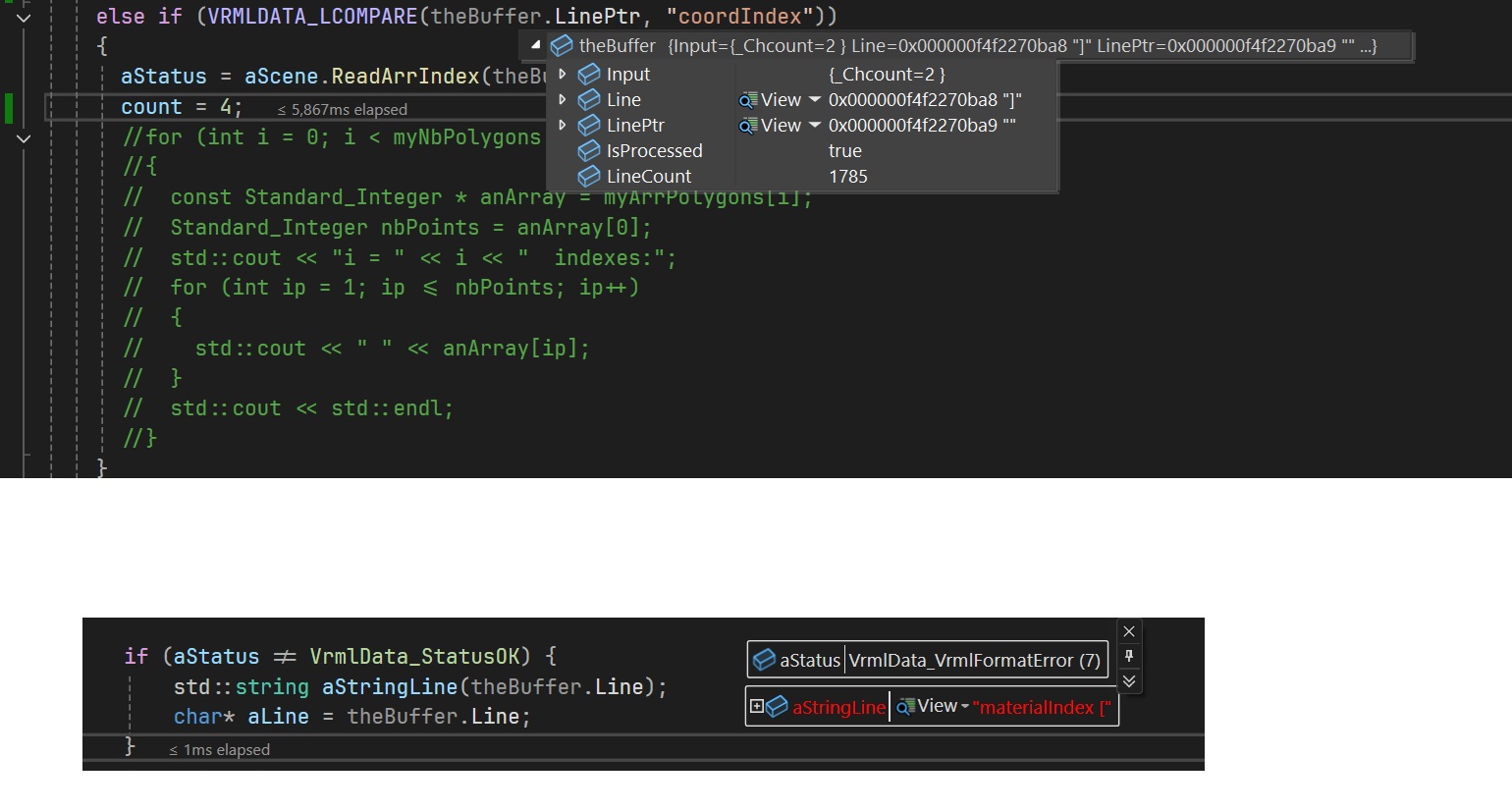Screen dimensions: 1512x811
Task: Open the View visualizer for Line
Action: pos(771,100)
